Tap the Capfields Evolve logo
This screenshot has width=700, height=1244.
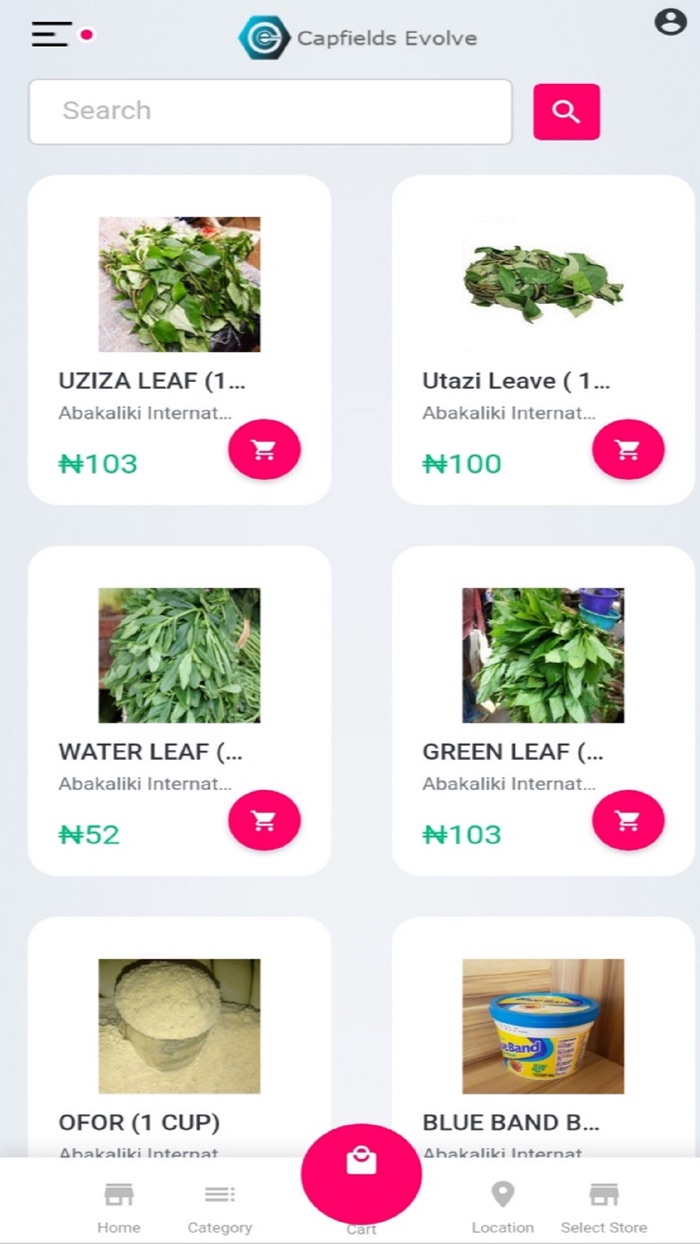264,38
